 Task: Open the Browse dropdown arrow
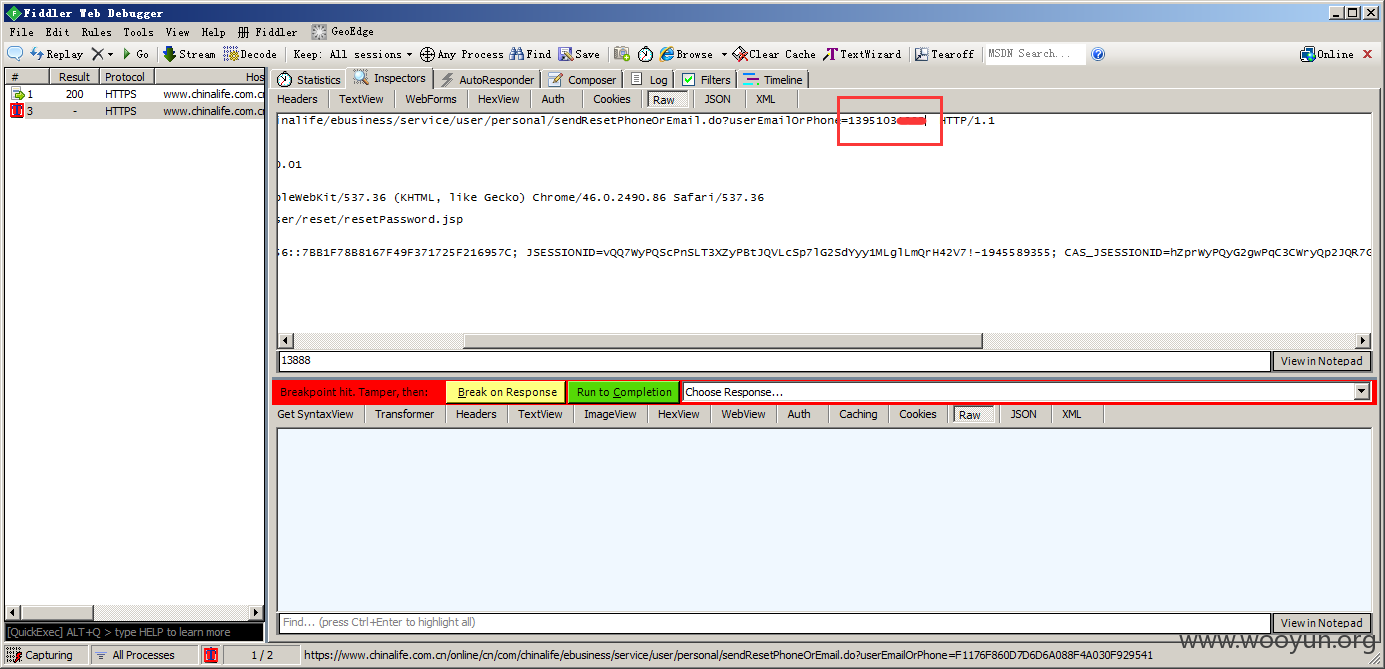click(x=724, y=54)
